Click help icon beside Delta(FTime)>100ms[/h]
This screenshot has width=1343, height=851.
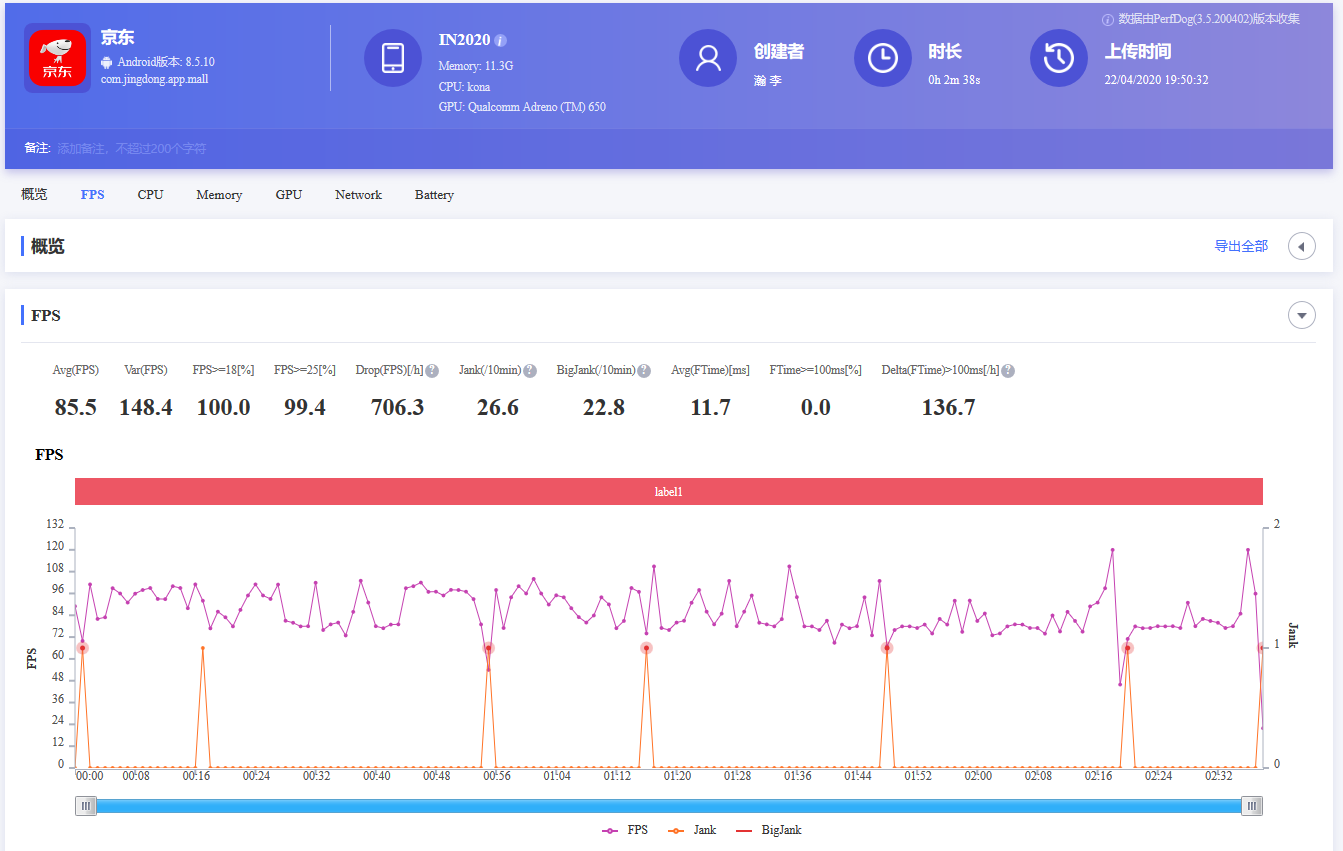[x=1008, y=371]
